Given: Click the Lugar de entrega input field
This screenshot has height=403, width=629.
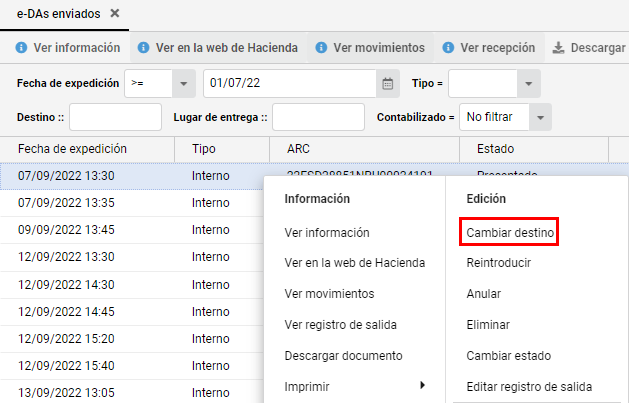Looking at the screenshot, I should tap(319, 117).
